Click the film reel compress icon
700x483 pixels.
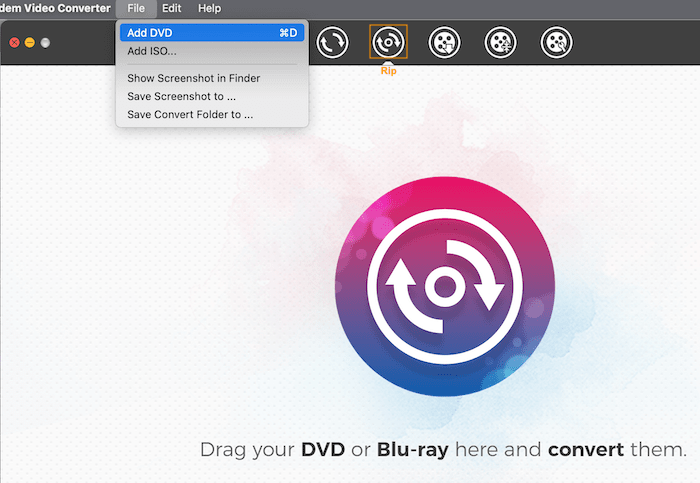tap(500, 42)
